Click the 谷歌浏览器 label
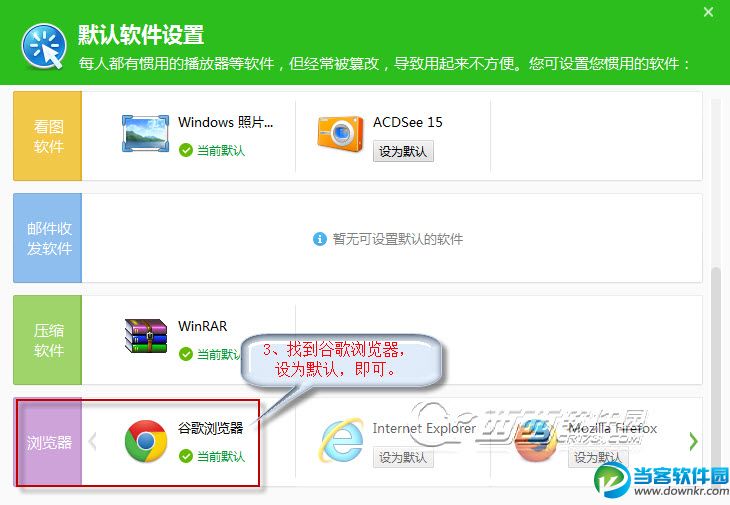The image size is (730, 505). coord(210,428)
